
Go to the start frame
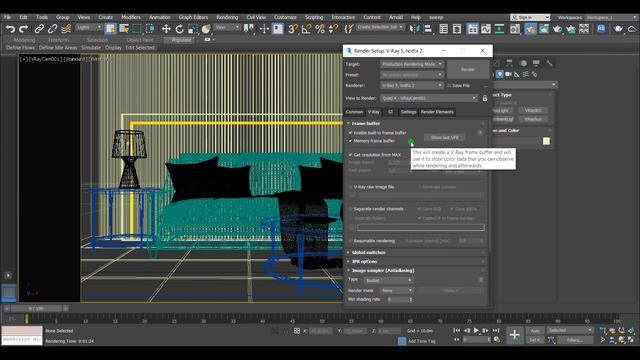(457, 330)
